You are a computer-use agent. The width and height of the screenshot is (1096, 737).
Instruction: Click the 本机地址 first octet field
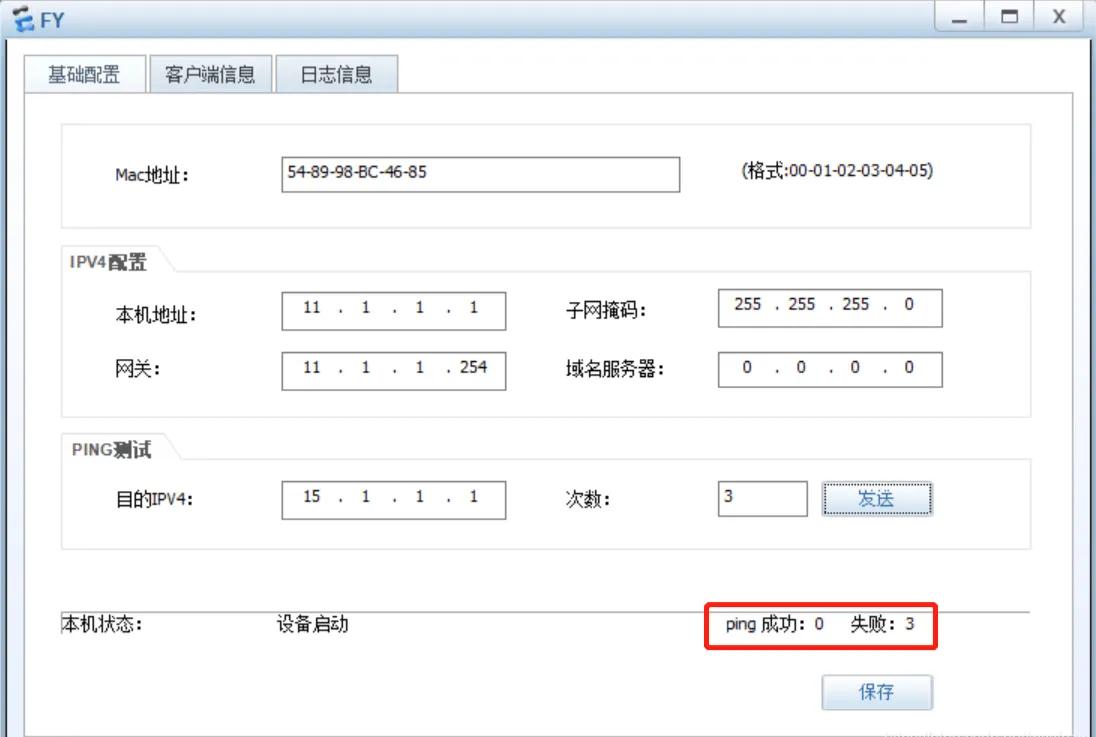pyautogui.click(x=313, y=309)
